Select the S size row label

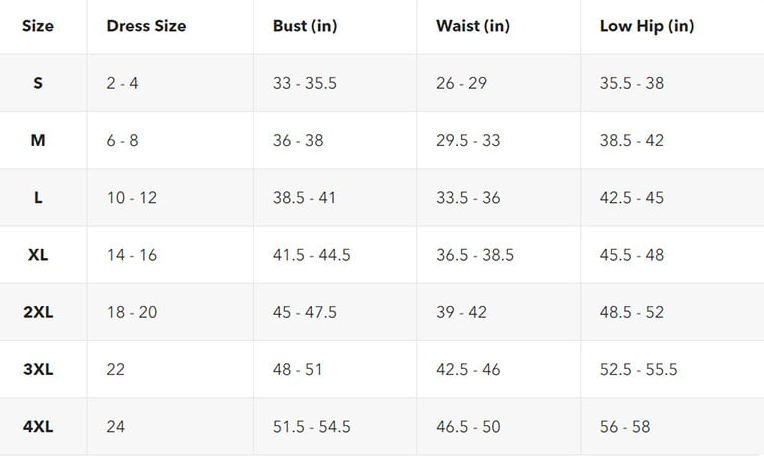[38, 83]
